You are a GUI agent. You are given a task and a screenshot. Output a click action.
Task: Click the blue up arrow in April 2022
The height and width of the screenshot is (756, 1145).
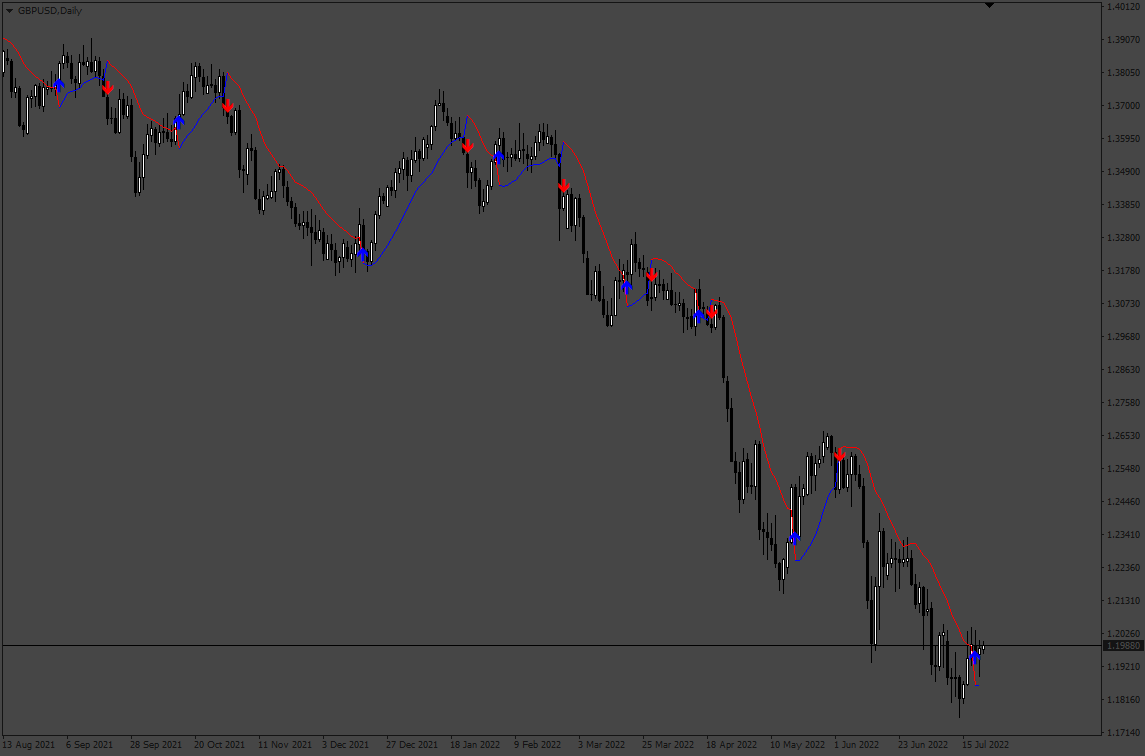(x=698, y=316)
